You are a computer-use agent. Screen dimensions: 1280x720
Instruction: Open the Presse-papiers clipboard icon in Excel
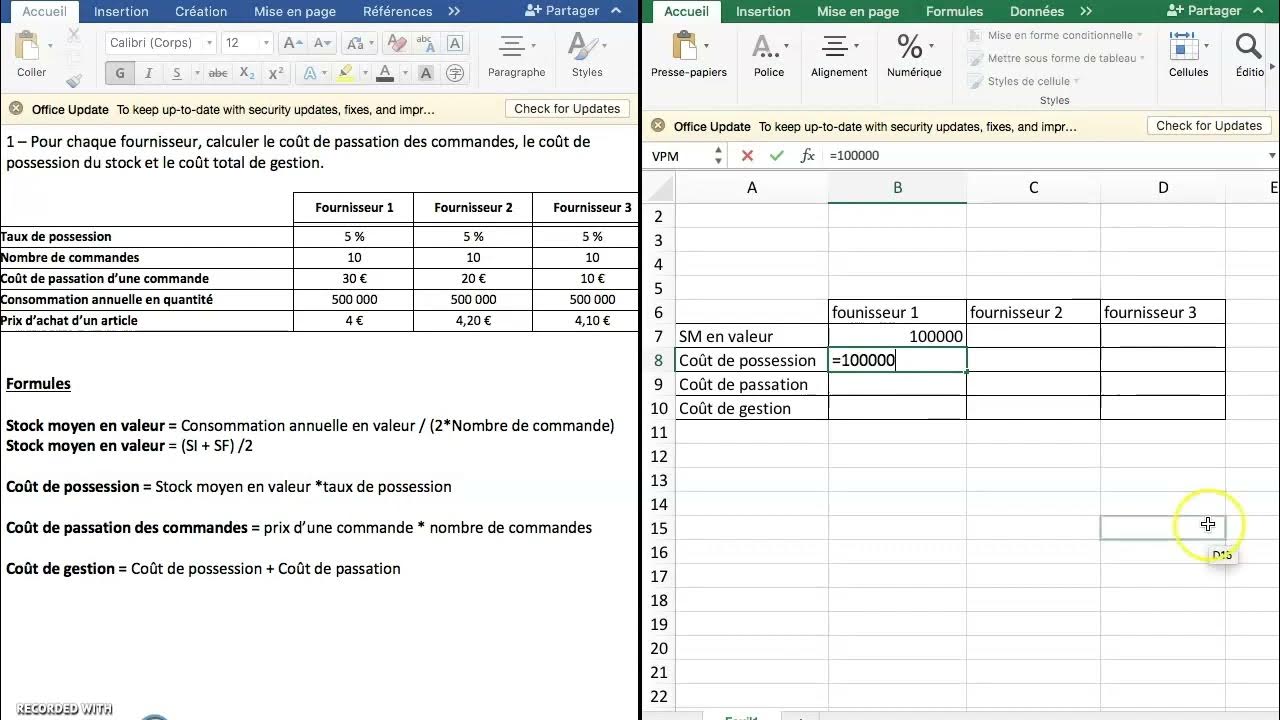tap(686, 46)
